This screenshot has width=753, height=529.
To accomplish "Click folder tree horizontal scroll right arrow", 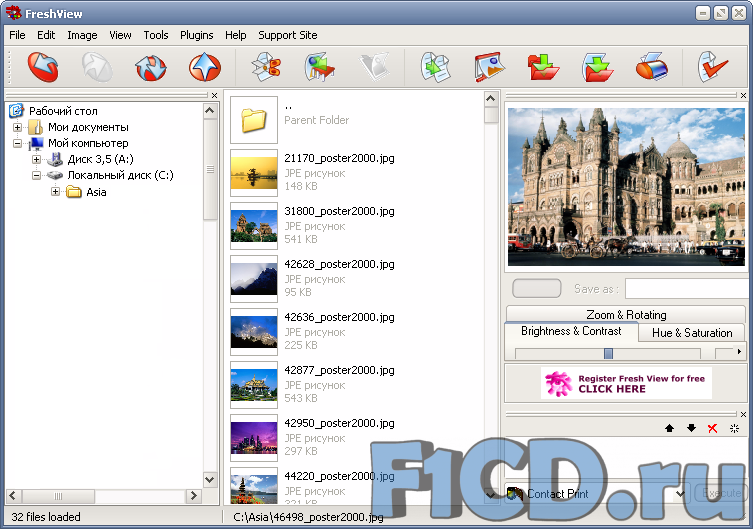I will point(194,495).
